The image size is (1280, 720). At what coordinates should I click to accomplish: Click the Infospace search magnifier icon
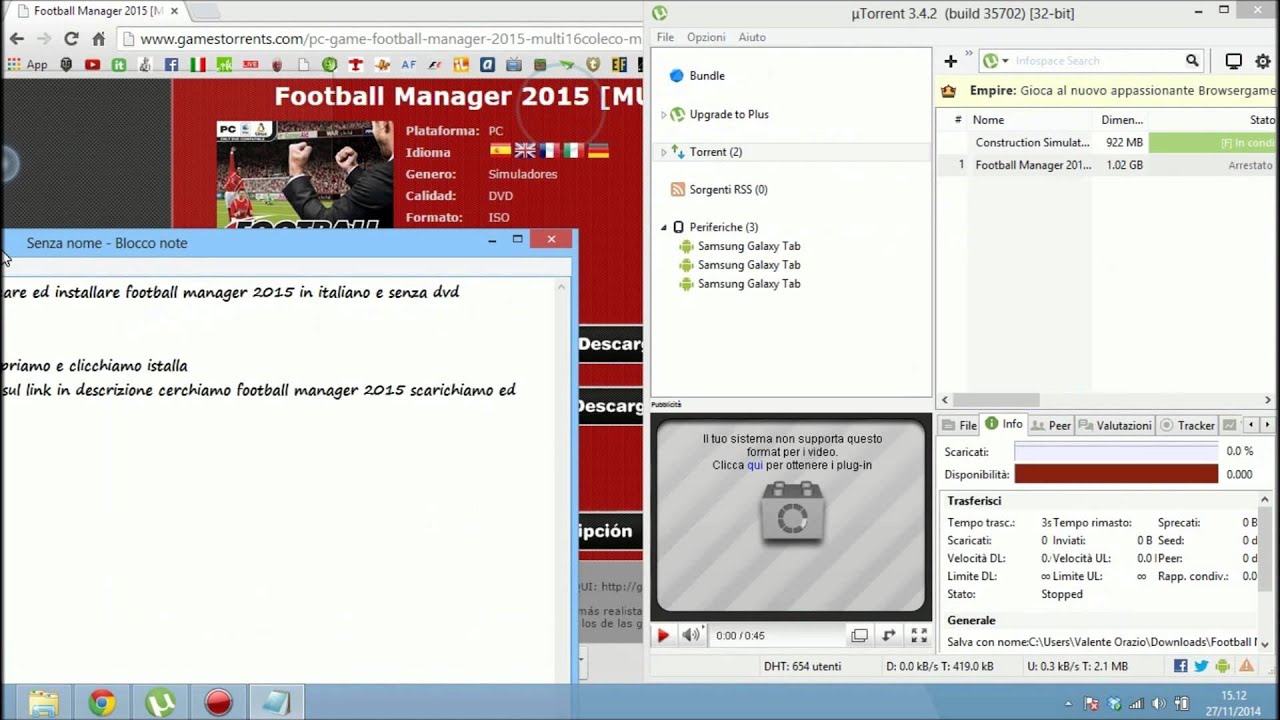(1192, 61)
